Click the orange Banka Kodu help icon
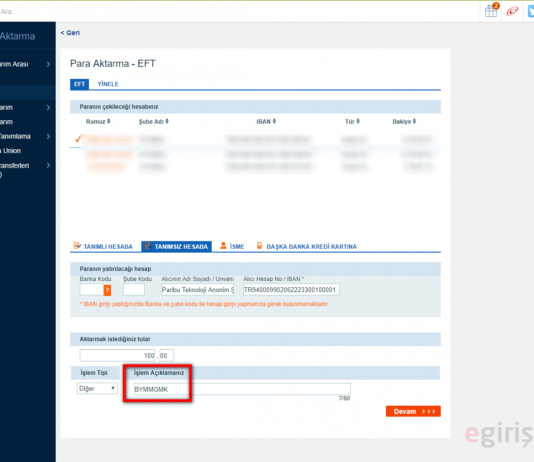This screenshot has width=534, height=462. click(x=107, y=290)
